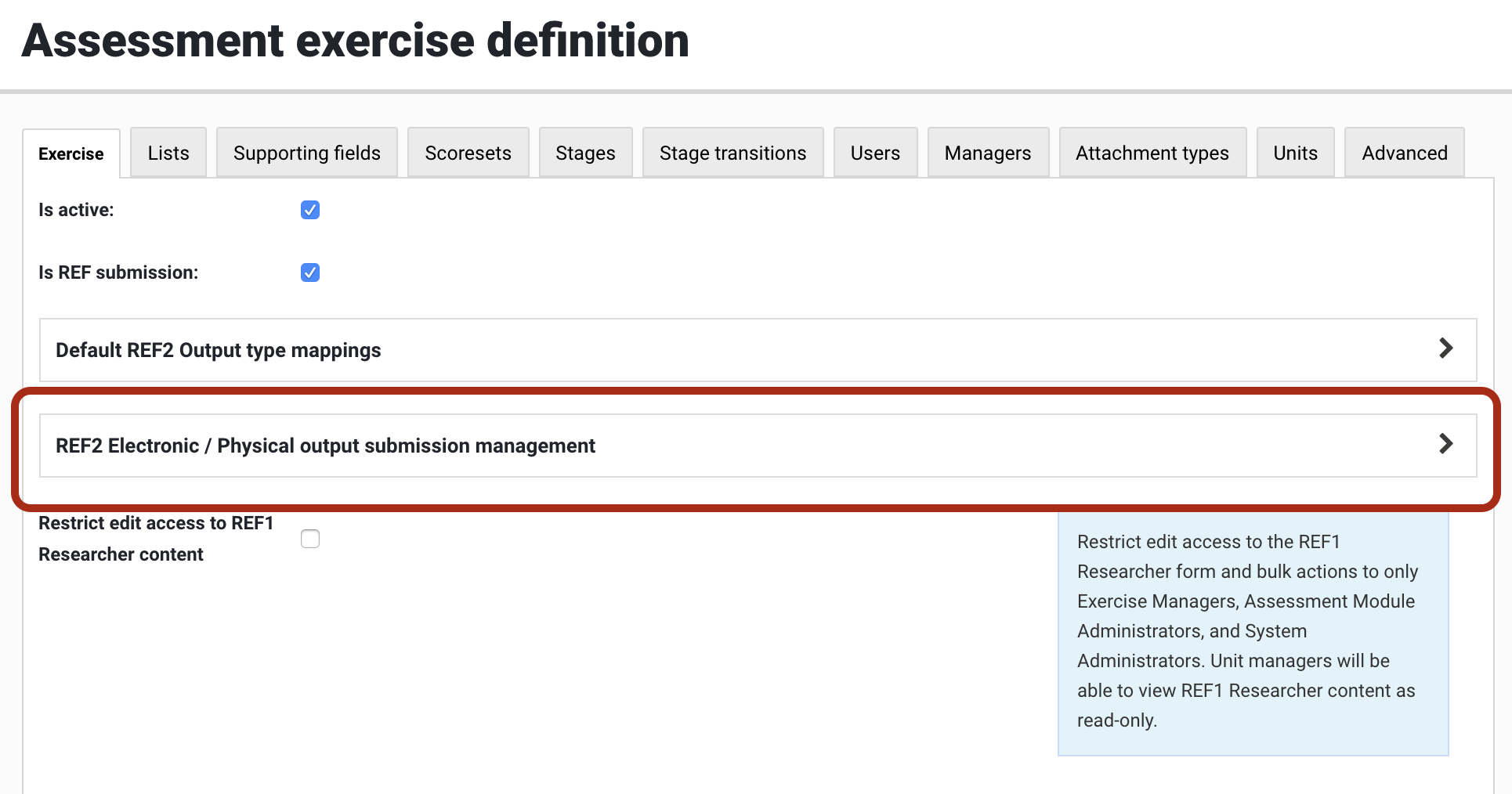Open REF2 Electronic / Physical output submission management
The width and height of the screenshot is (1512, 794).
tap(325, 446)
